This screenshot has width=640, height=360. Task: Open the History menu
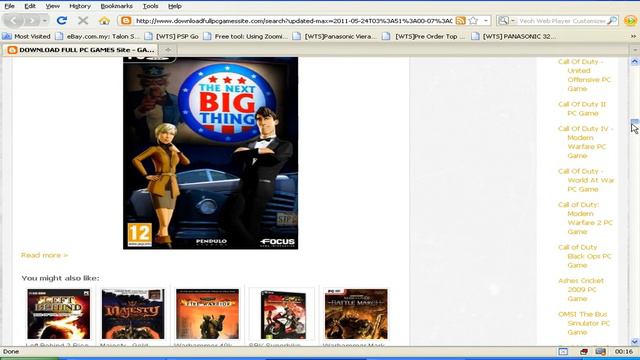pyautogui.click(x=80, y=6)
